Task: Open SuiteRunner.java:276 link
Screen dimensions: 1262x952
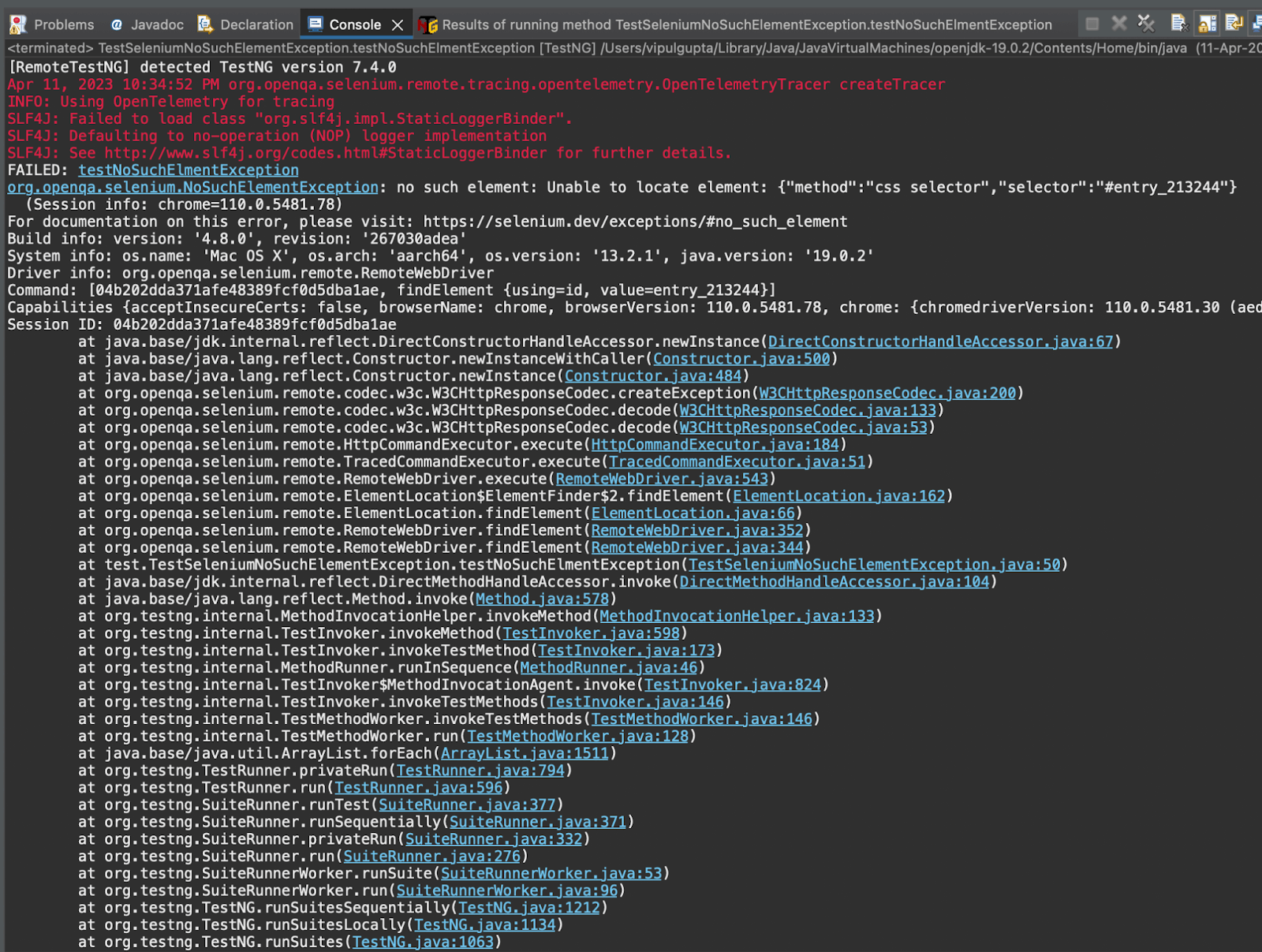Action: [x=432, y=857]
